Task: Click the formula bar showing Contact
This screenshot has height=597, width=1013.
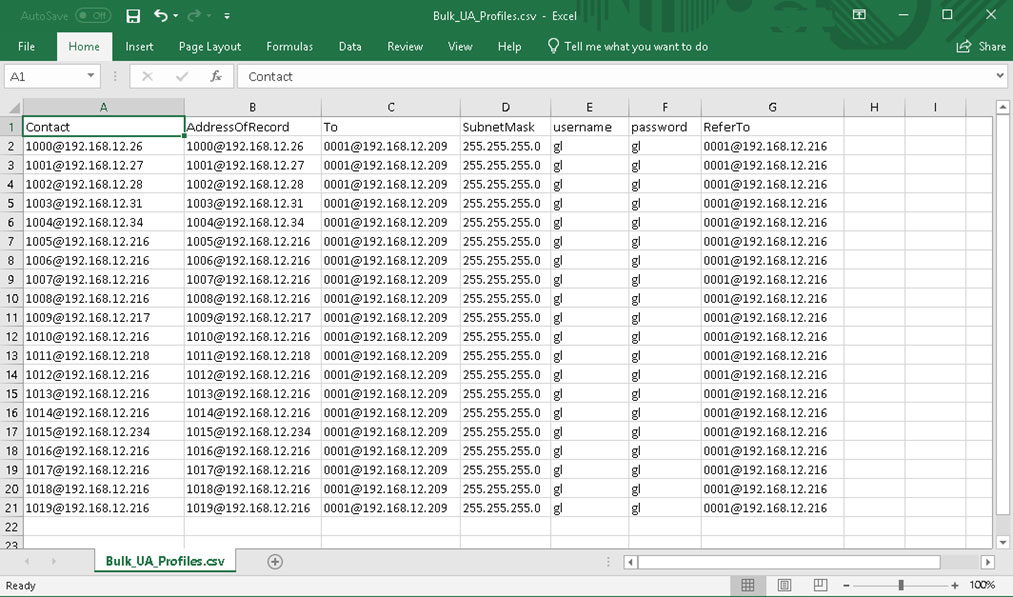Action: pos(614,77)
